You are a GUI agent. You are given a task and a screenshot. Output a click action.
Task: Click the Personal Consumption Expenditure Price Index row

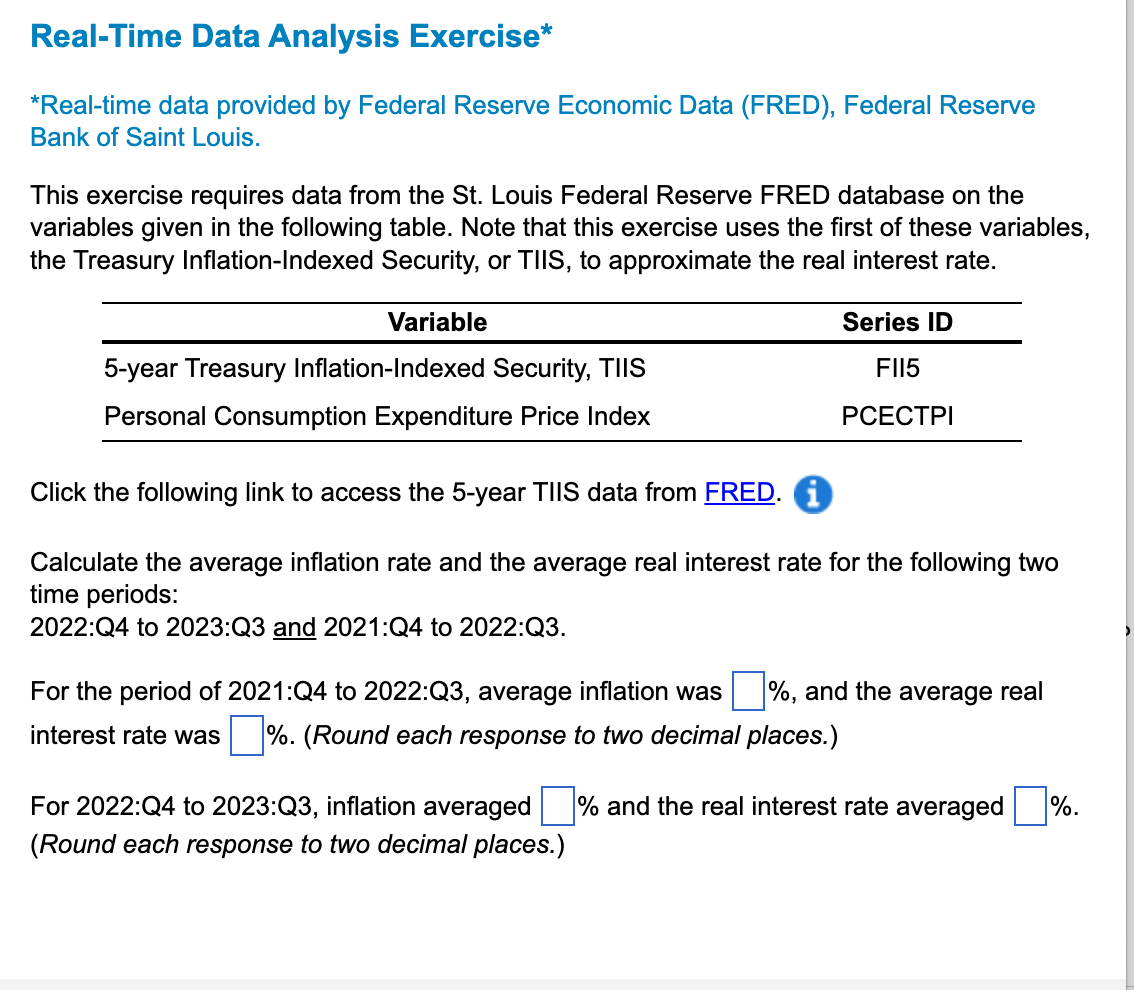click(x=378, y=416)
